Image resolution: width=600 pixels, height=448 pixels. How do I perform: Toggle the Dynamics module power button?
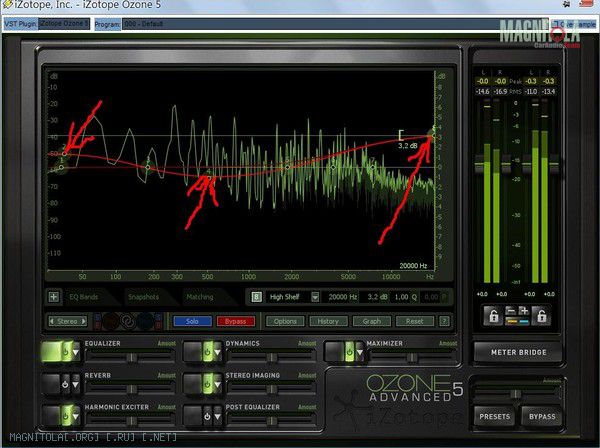207,351
